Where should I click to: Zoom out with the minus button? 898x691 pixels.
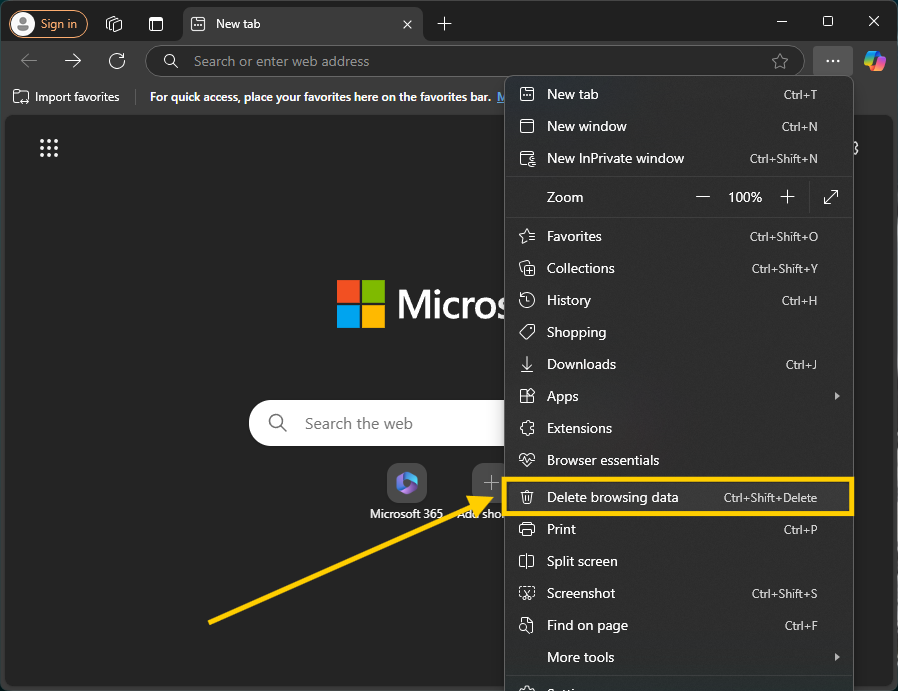tap(703, 197)
